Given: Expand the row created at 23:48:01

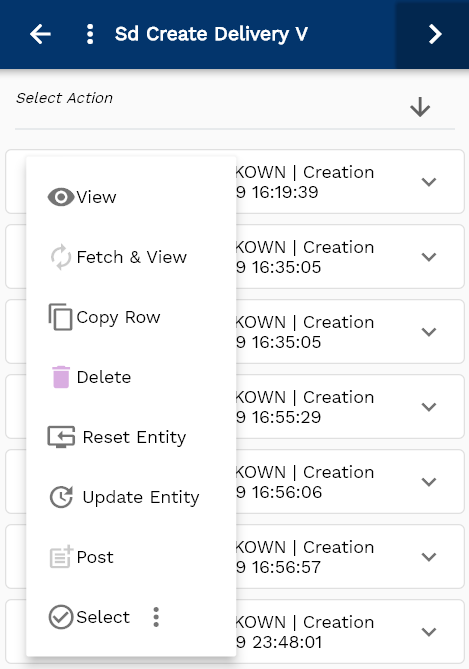Looking at the screenshot, I should (428, 632).
